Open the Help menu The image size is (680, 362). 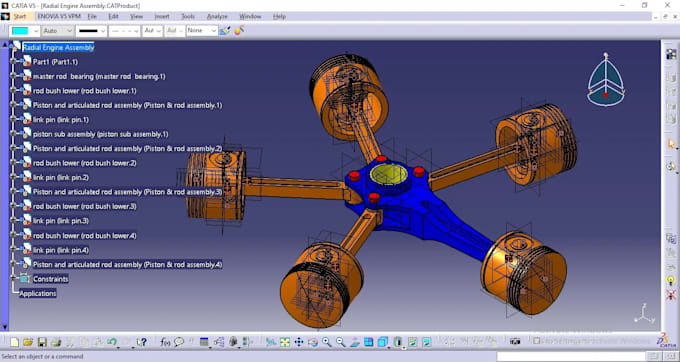(279, 16)
